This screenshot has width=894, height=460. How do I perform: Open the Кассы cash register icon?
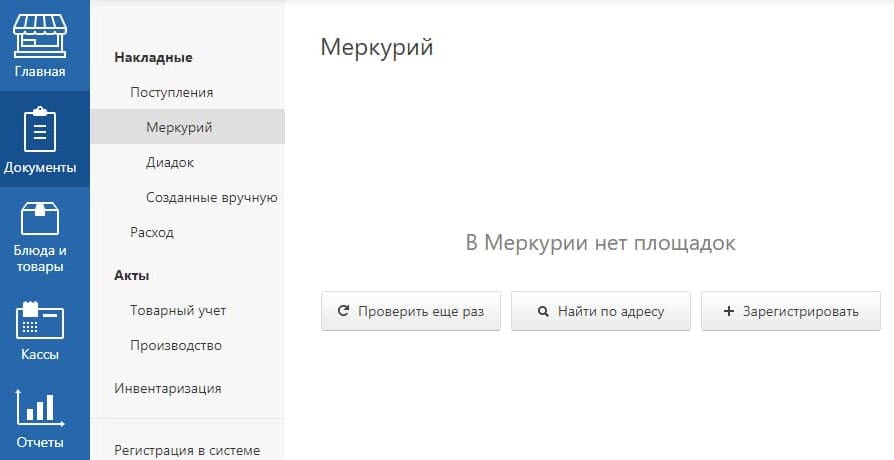coord(39,320)
